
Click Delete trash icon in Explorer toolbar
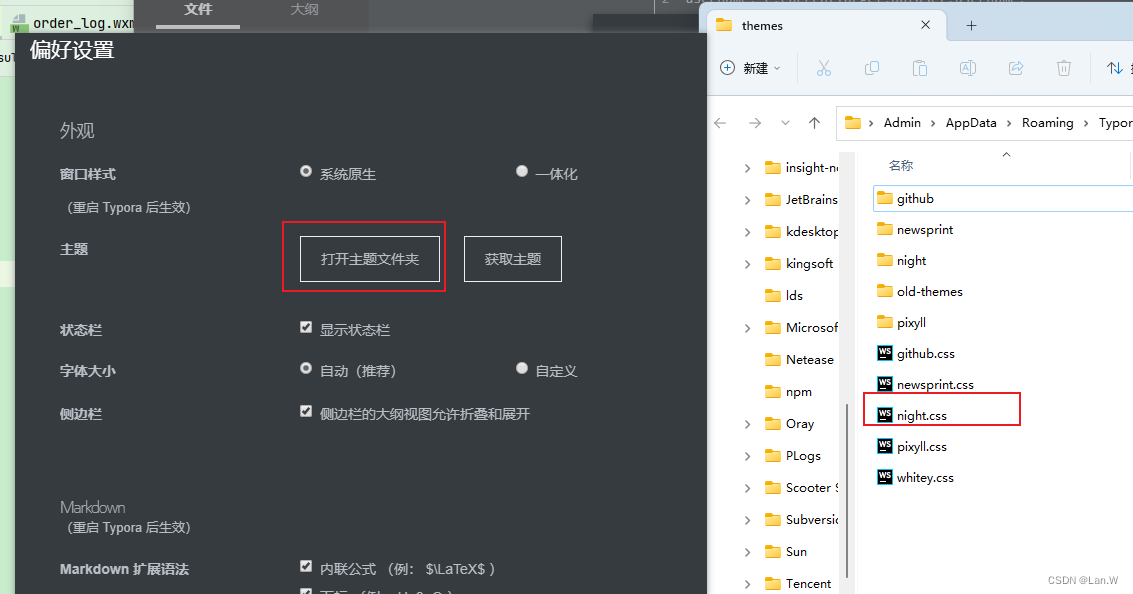click(1064, 68)
